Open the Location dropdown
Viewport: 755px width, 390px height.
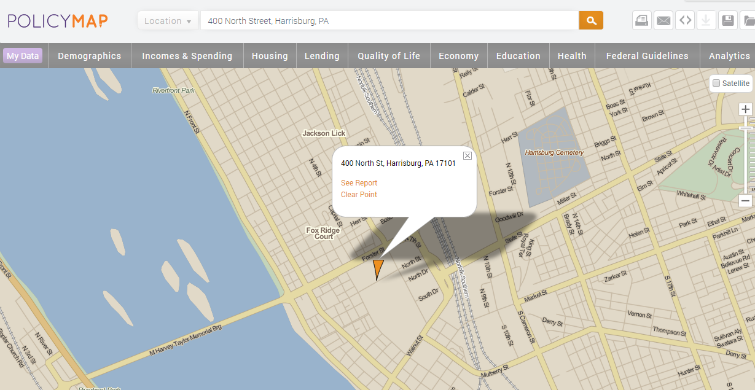168,21
